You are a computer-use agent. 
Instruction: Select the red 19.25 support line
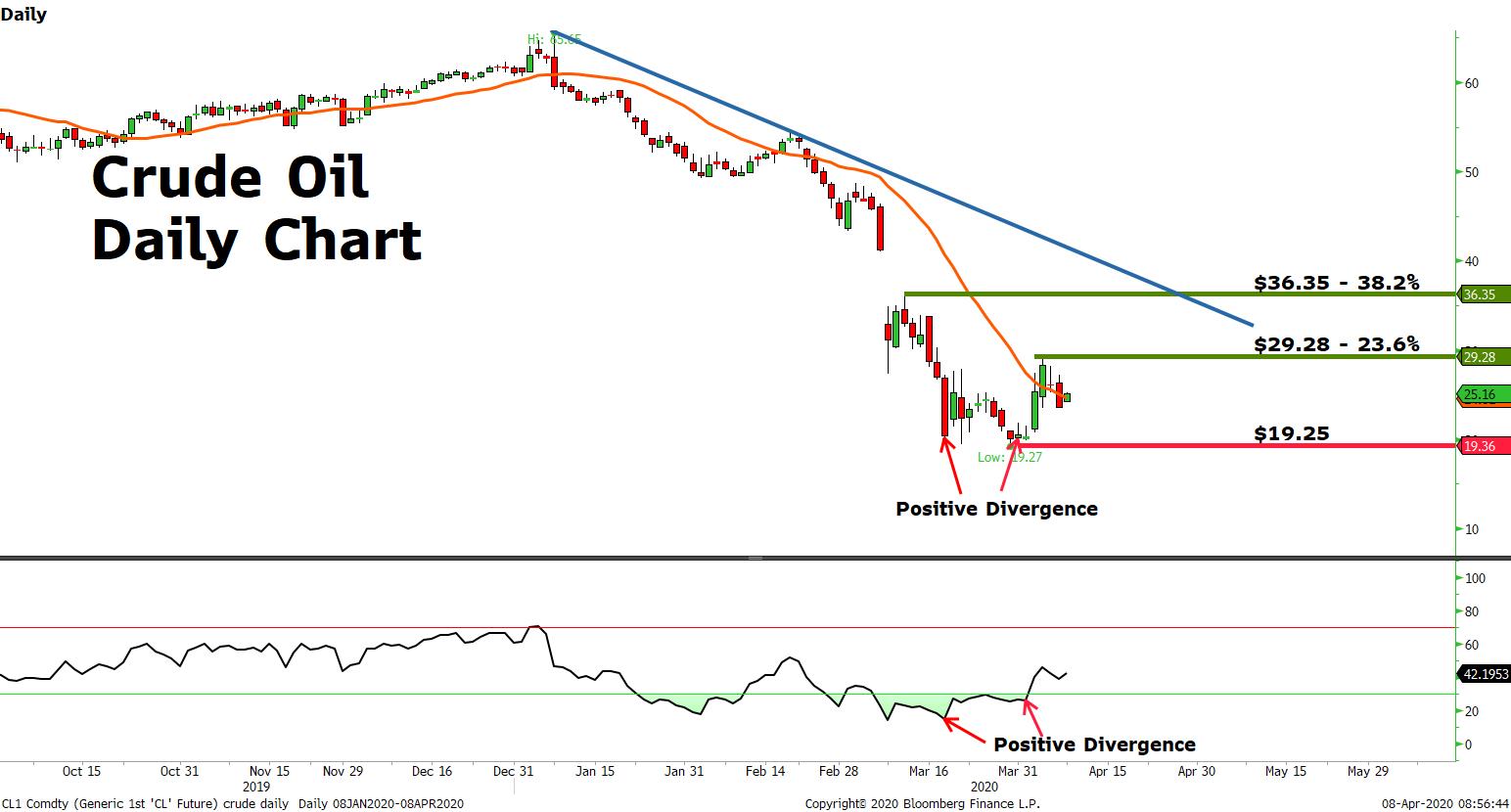[1233, 445]
